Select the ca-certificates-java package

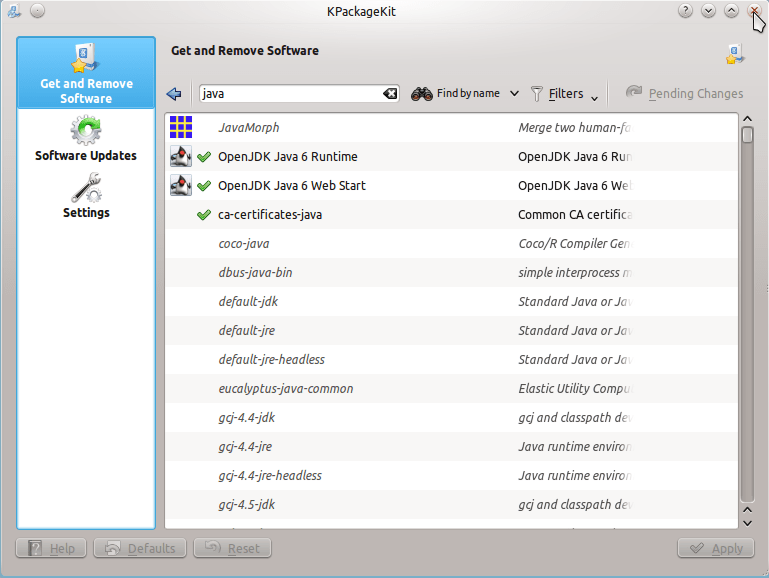click(451, 215)
